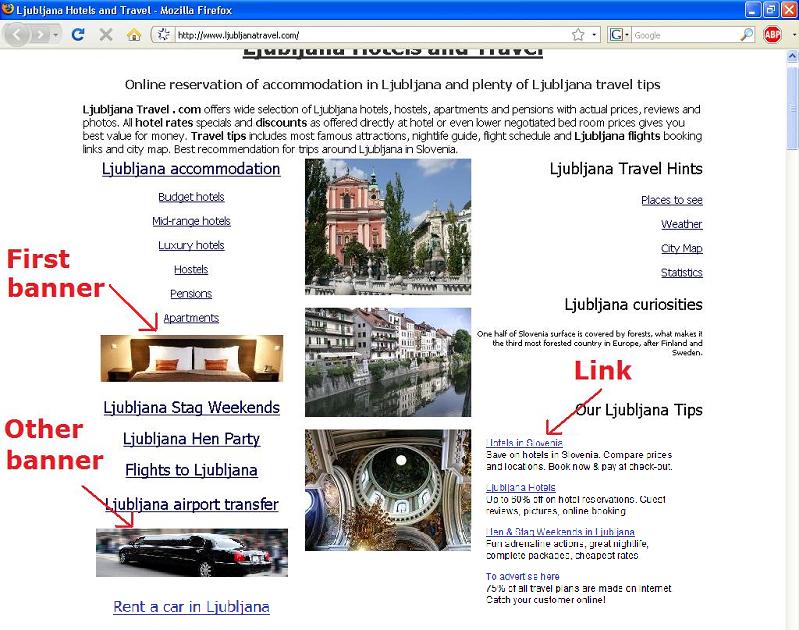Click the black limousine banner image

pyautogui.click(x=191, y=552)
